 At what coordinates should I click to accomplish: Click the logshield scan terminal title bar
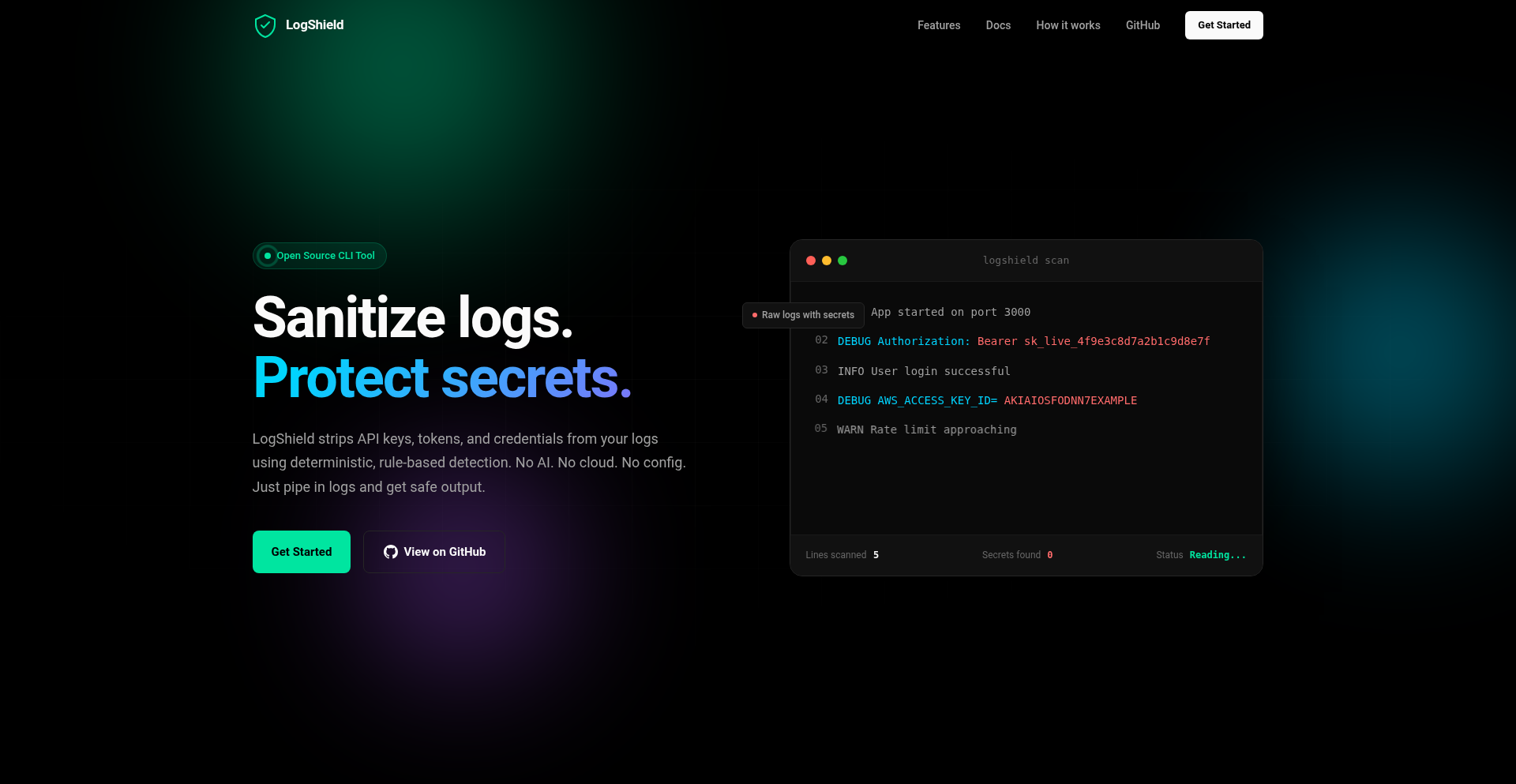(1025, 261)
